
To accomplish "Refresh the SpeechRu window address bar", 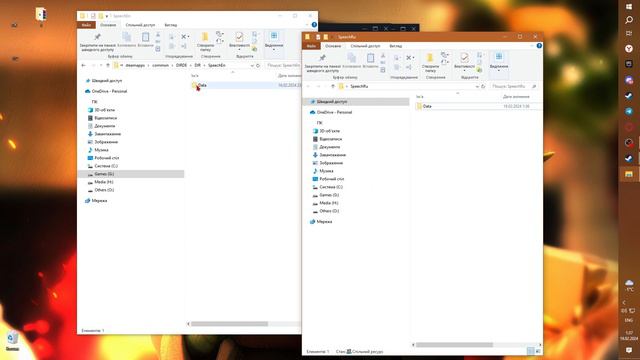I will click(x=483, y=87).
